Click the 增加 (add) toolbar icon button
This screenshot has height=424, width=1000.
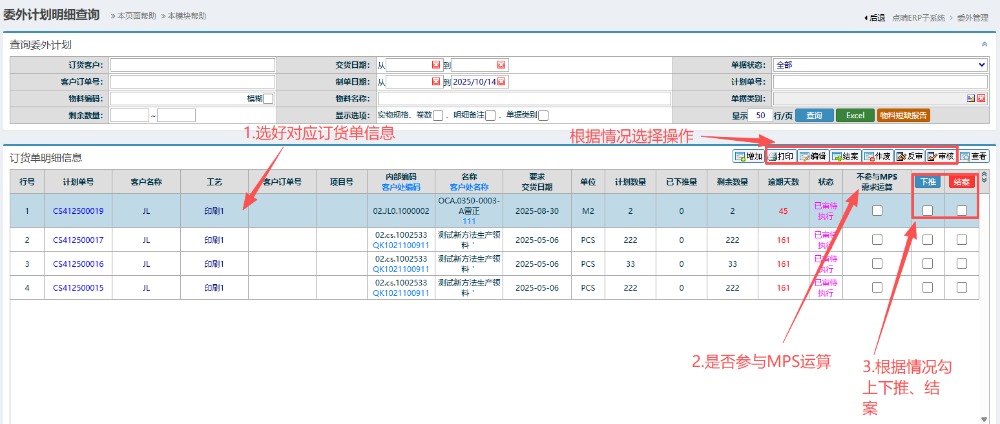pyautogui.click(x=747, y=157)
